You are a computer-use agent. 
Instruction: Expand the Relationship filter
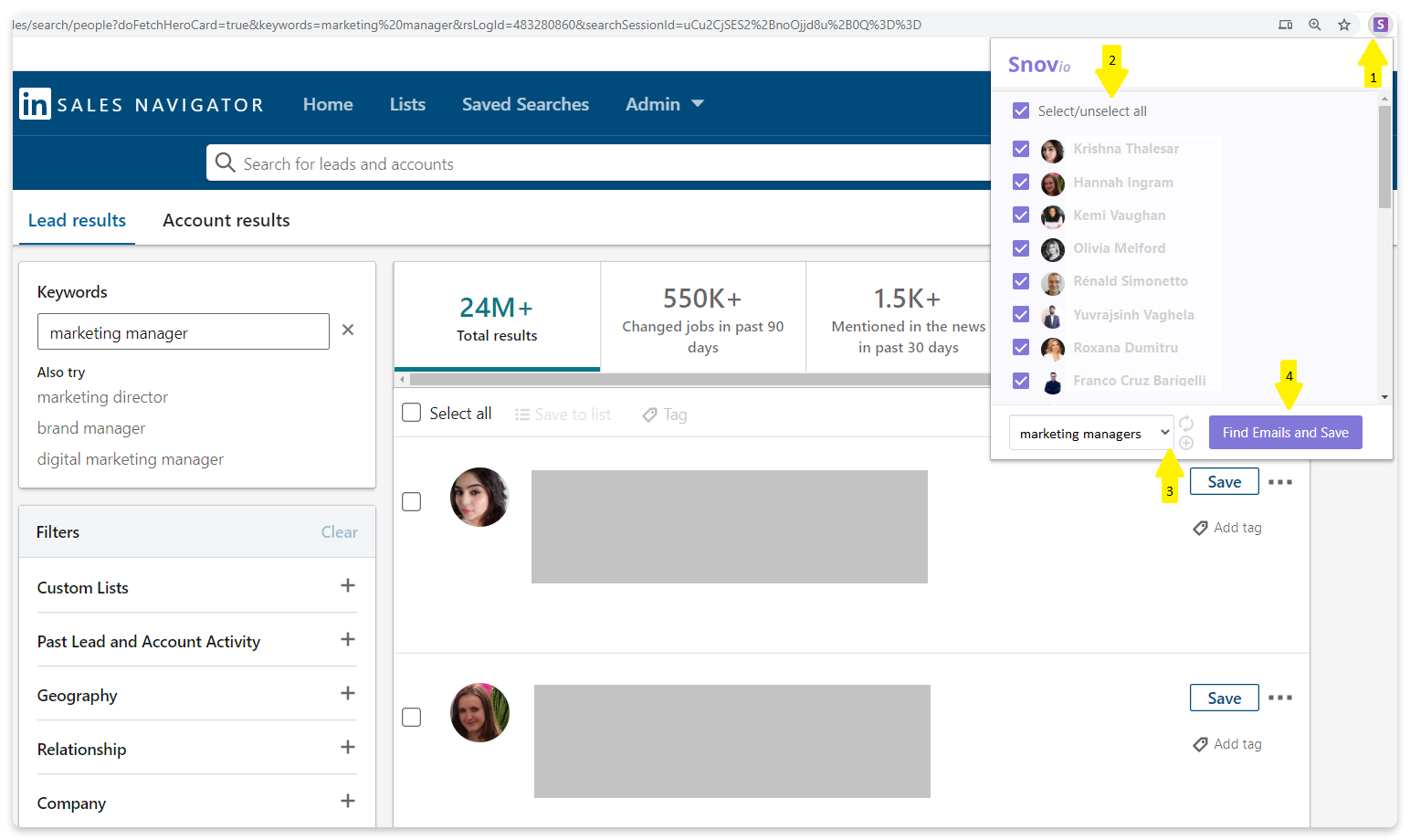[x=348, y=747]
